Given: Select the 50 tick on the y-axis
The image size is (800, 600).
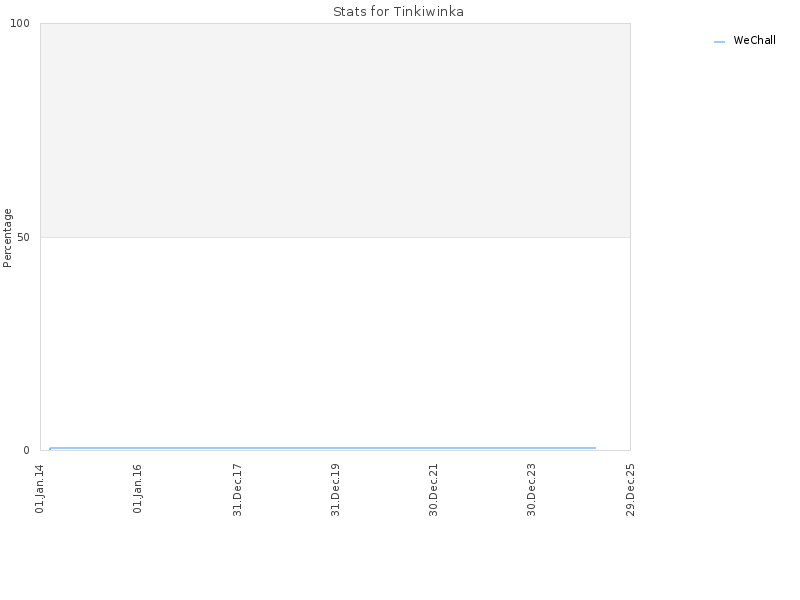Looking at the screenshot, I should pos(23,237).
